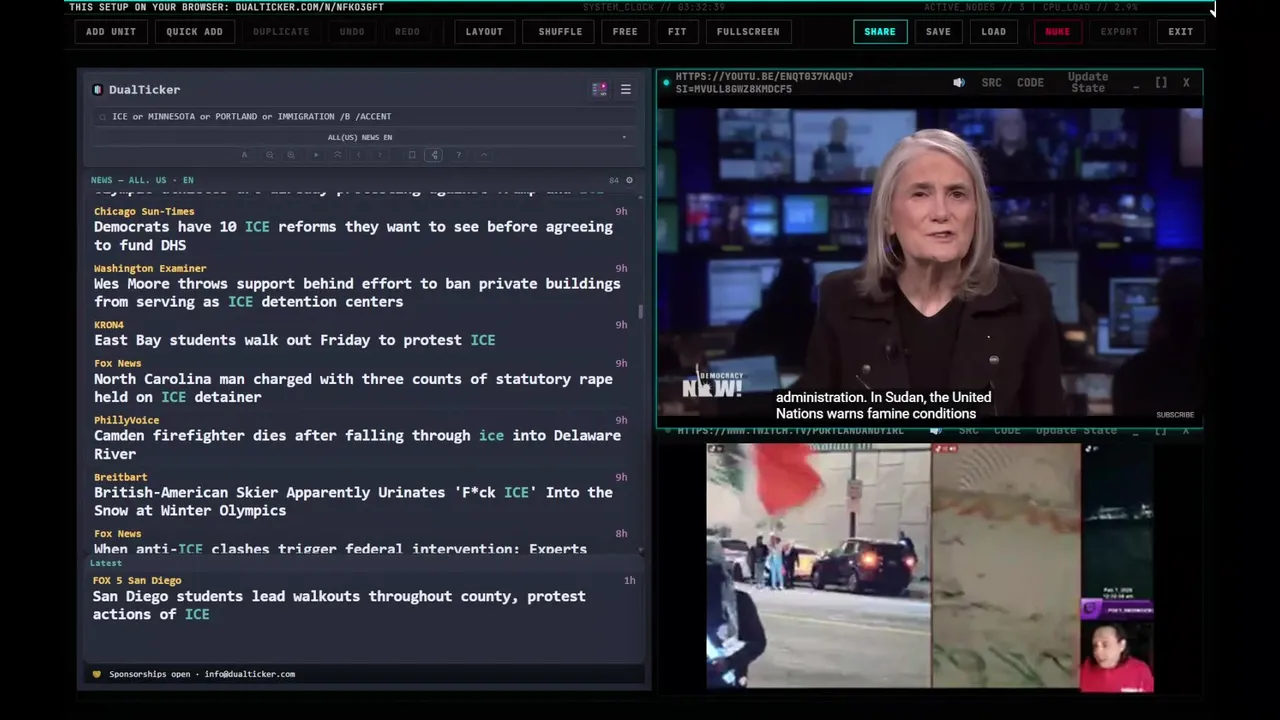Click the double-chevron speed icon

click(x=338, y=155)
